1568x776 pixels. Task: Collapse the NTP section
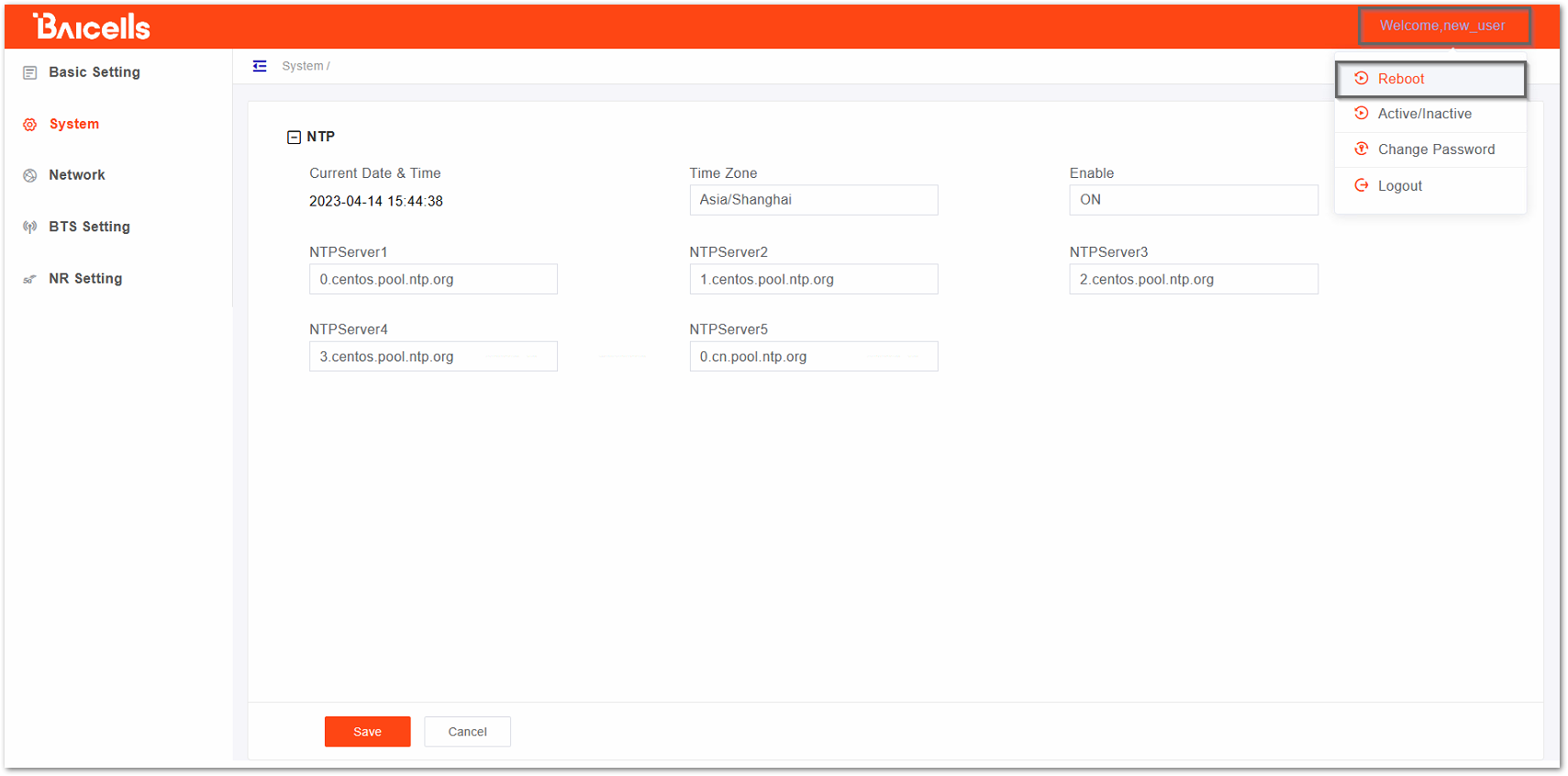pyautogui.click(x=295, y=138)
